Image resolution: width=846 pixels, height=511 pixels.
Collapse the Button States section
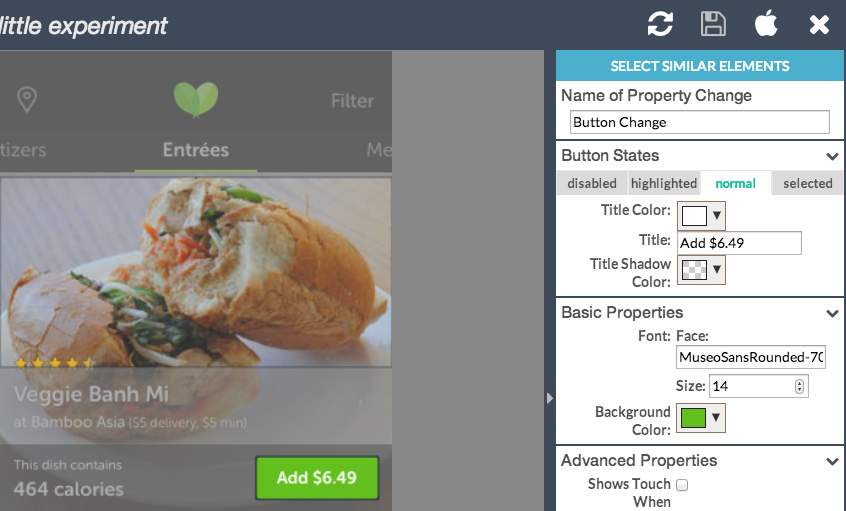(x=832, y=156)
